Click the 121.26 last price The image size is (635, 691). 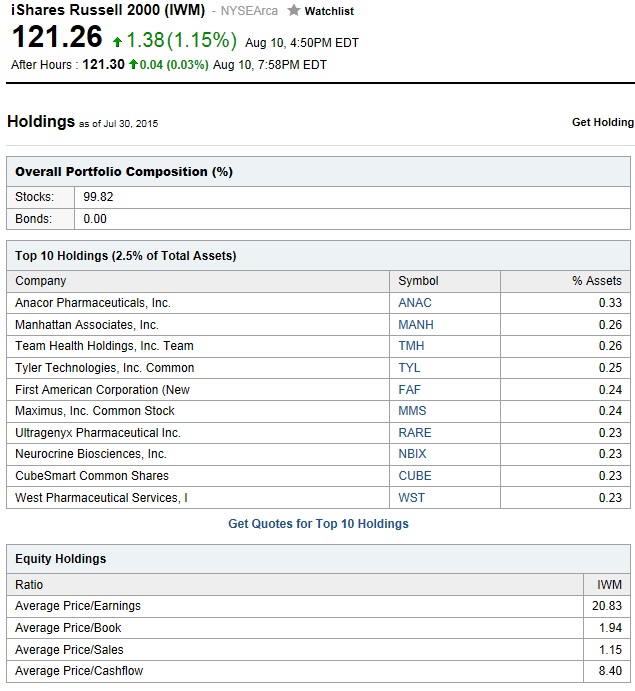point(57,37)
